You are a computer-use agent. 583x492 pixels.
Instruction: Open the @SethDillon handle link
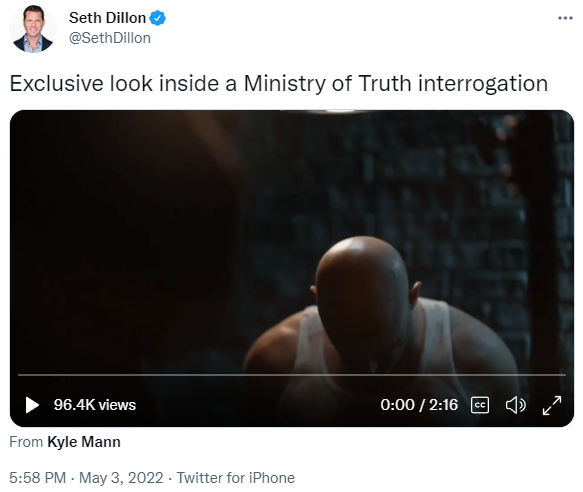pyautogui.click(x=110, y=38)
